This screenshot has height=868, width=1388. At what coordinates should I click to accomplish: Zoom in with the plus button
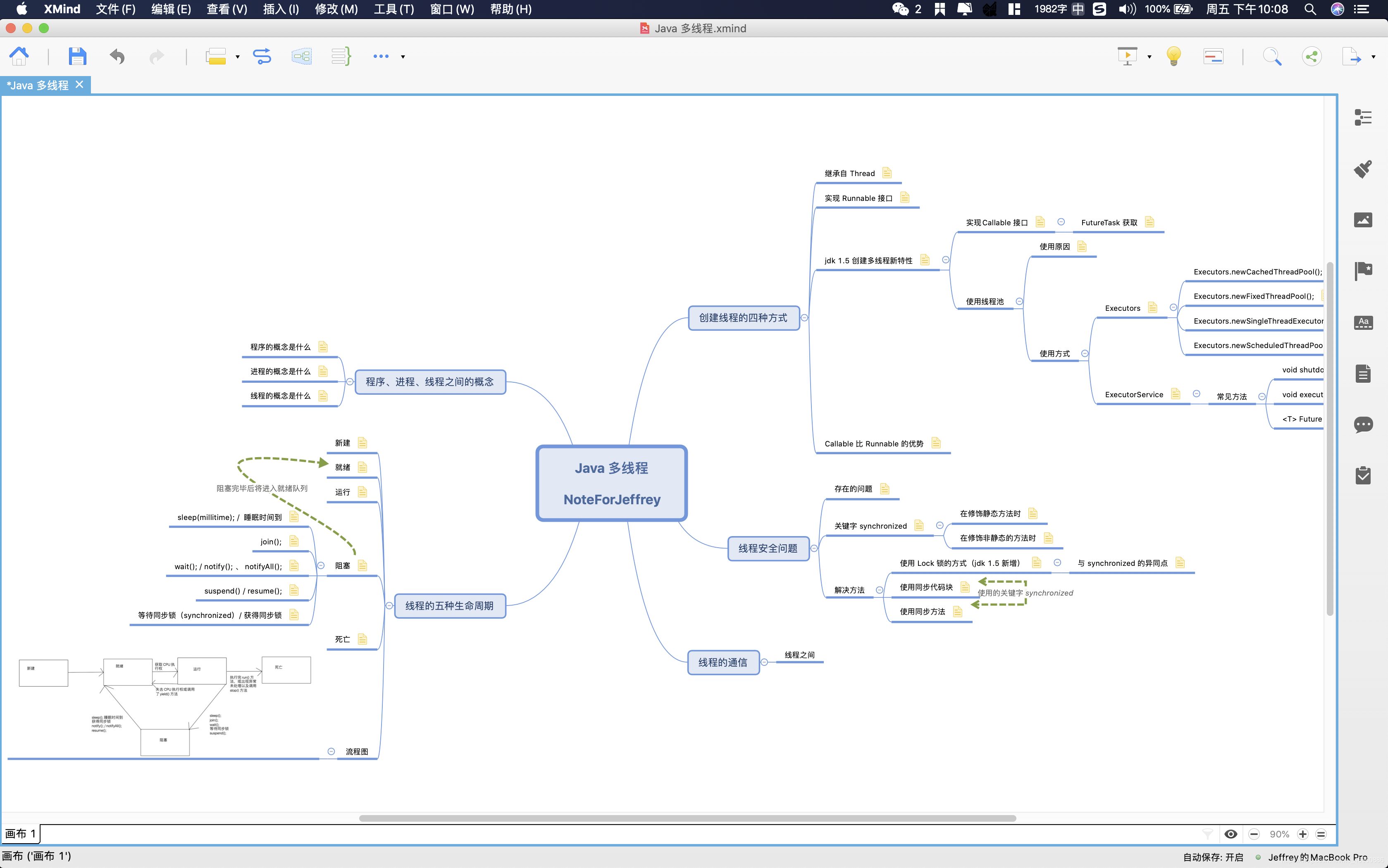[1303, 834]
